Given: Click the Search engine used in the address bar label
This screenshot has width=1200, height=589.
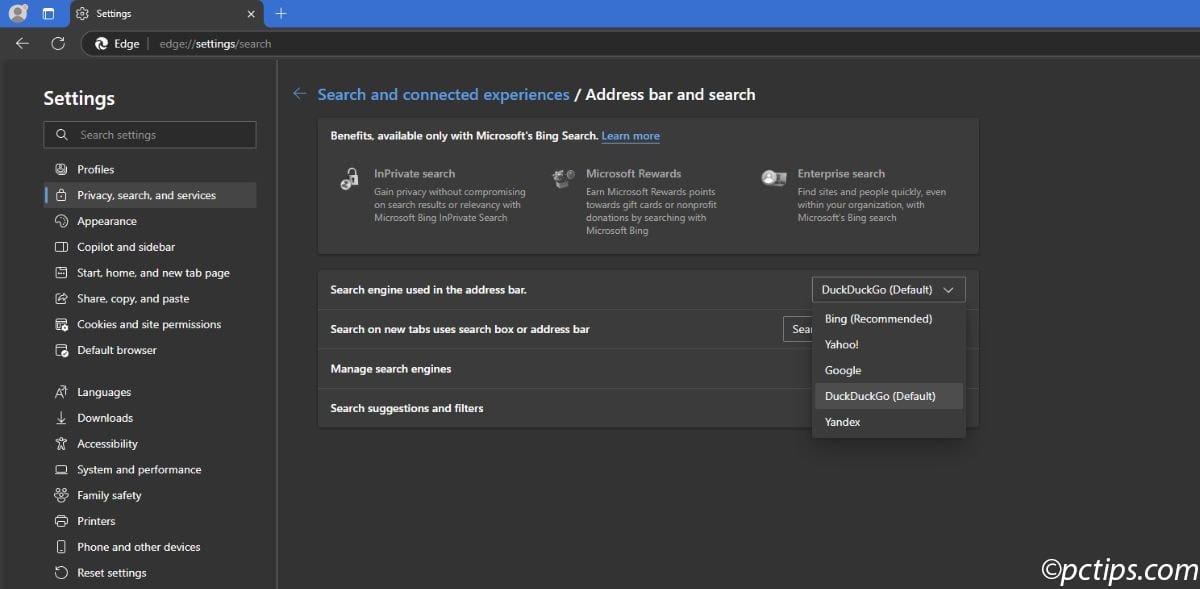Looking at the screenshot, I should (x=428, y=290).
